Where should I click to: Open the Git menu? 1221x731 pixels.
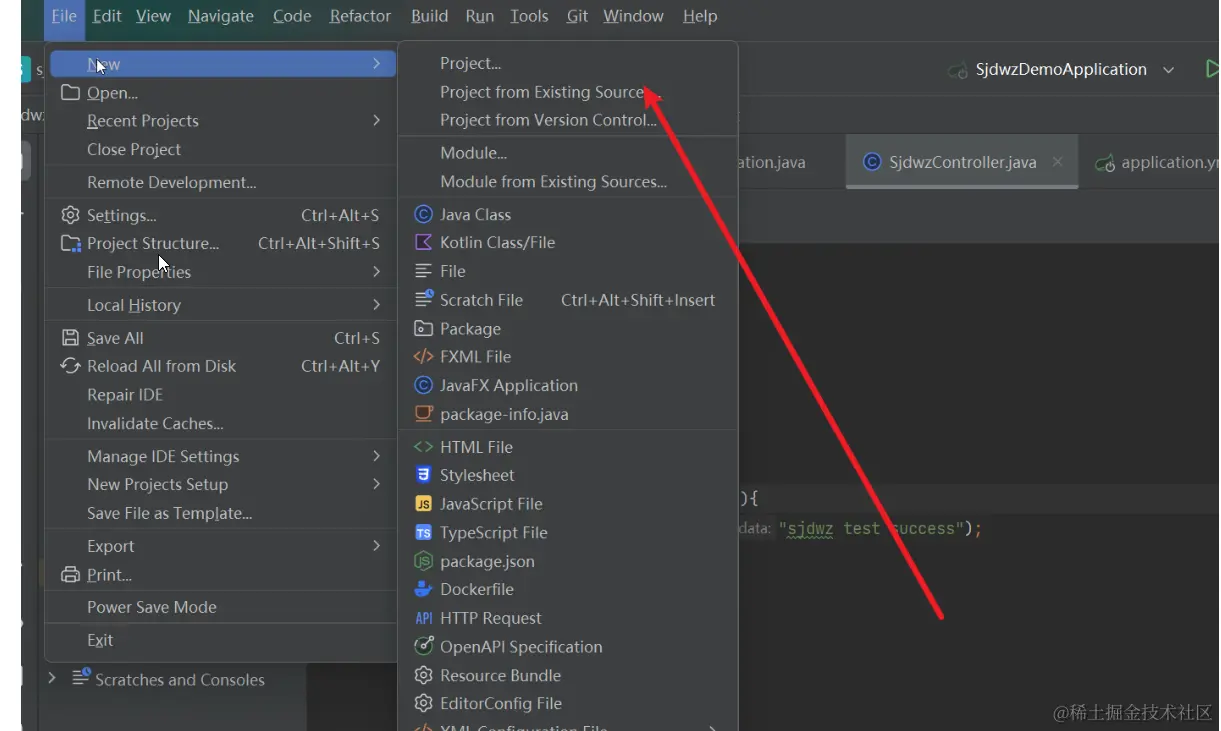click(577, 16)
